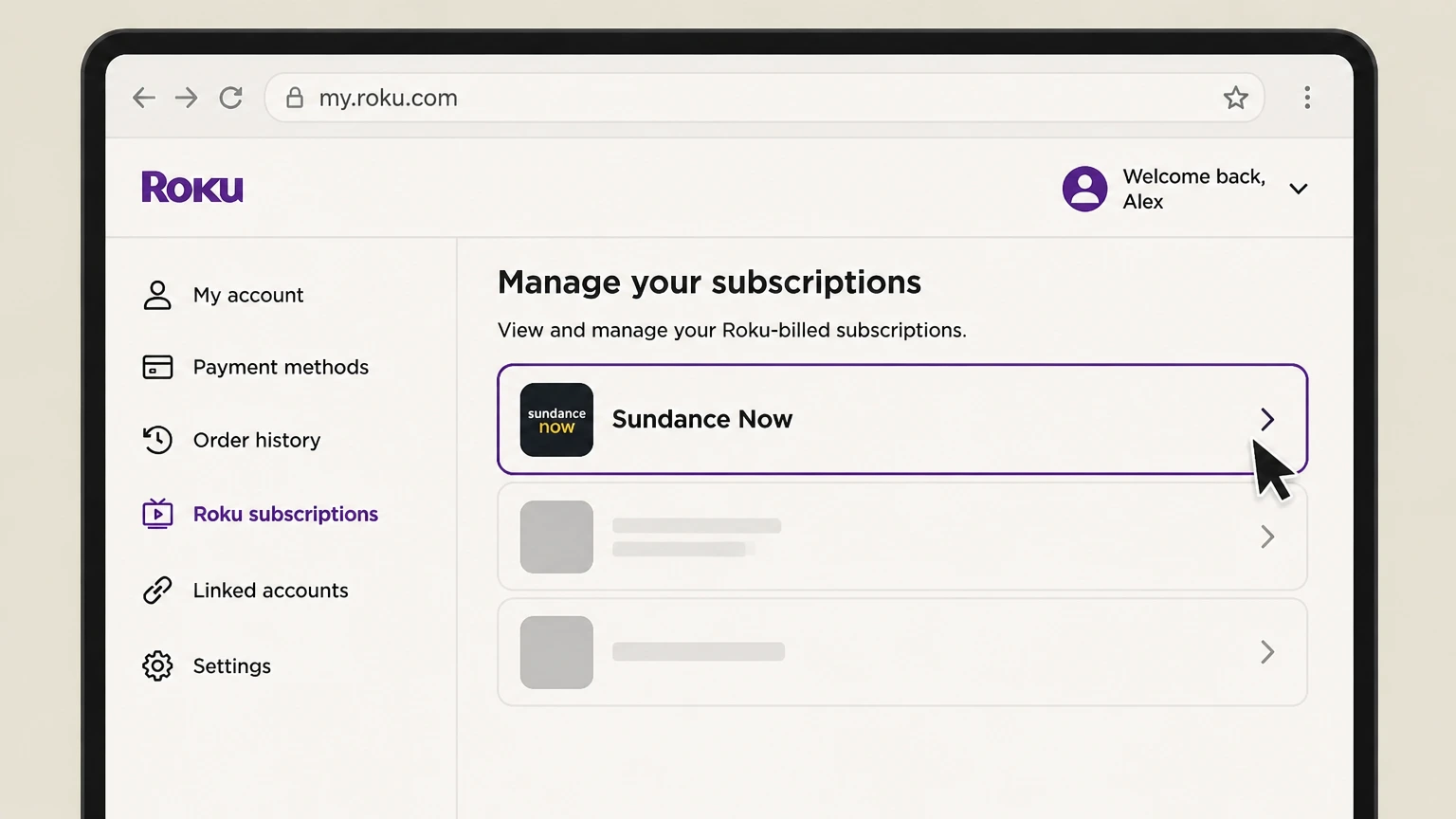
Task: Open My account in sidebar
Action: [248, 295]
